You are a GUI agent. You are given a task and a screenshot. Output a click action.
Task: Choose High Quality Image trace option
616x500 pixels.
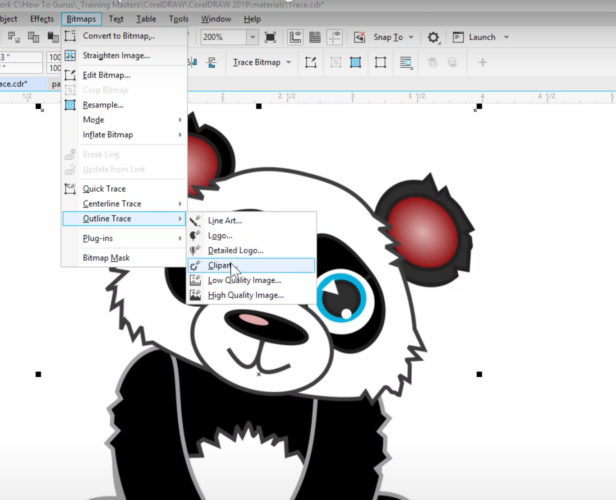coord(251,295)
